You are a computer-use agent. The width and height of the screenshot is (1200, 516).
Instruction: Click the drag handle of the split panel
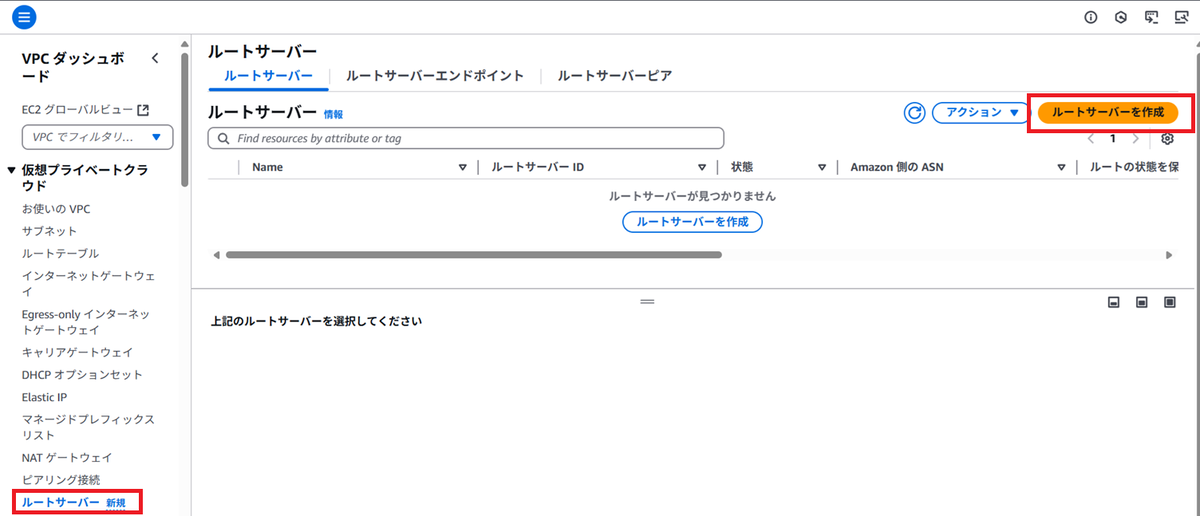(647, 301)
